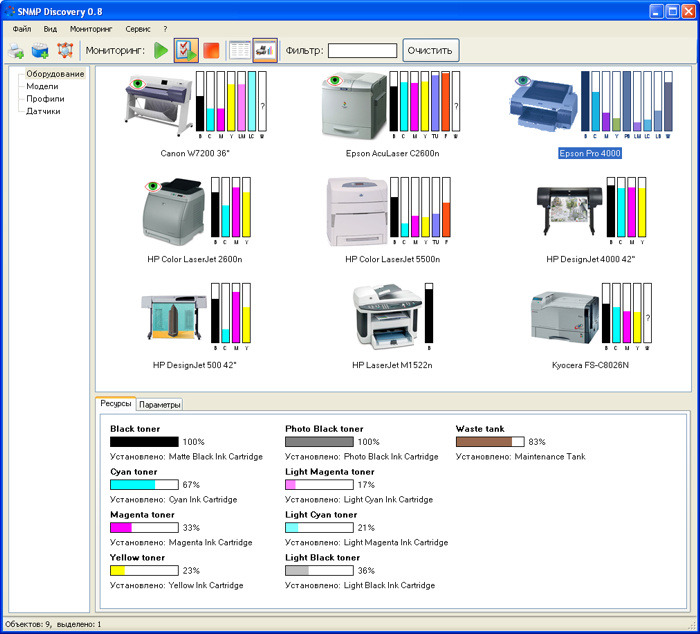Switch to printer thumbnail view
This screenshot has height=634, width=700.
pos(265,50)
